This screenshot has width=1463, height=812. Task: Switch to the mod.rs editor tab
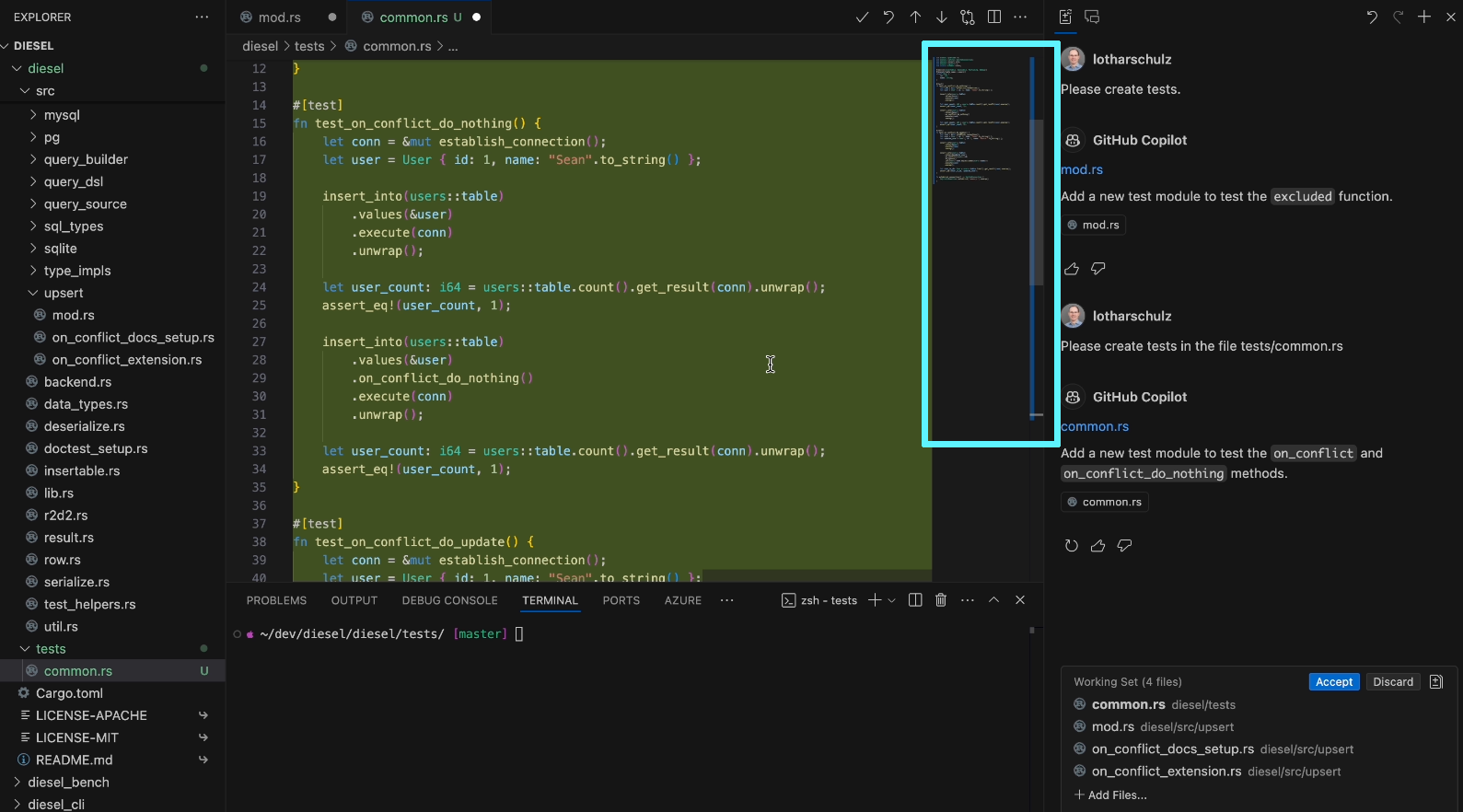[279, 17]
